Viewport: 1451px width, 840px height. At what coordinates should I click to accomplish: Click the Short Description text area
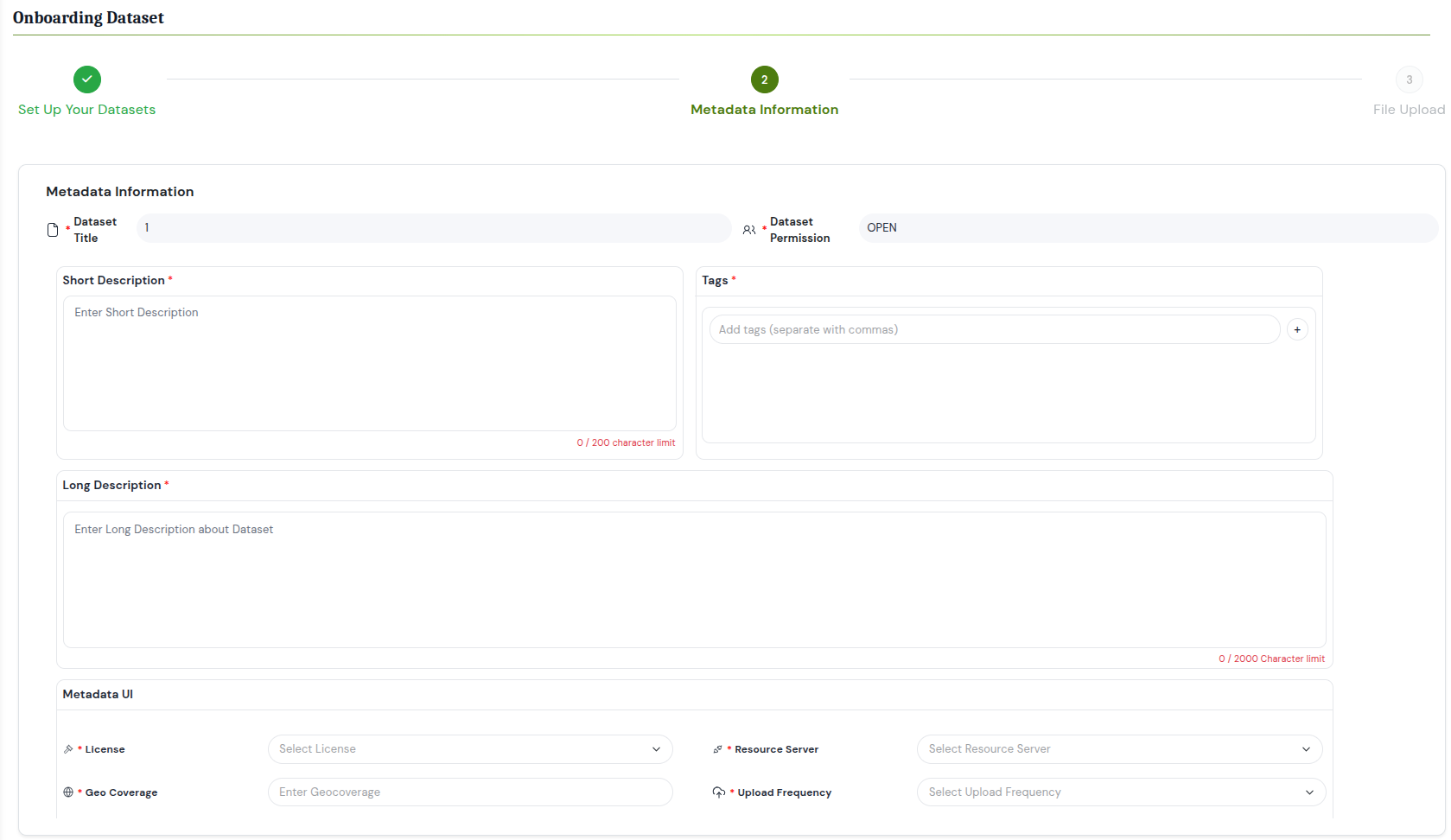coord(369,363)
